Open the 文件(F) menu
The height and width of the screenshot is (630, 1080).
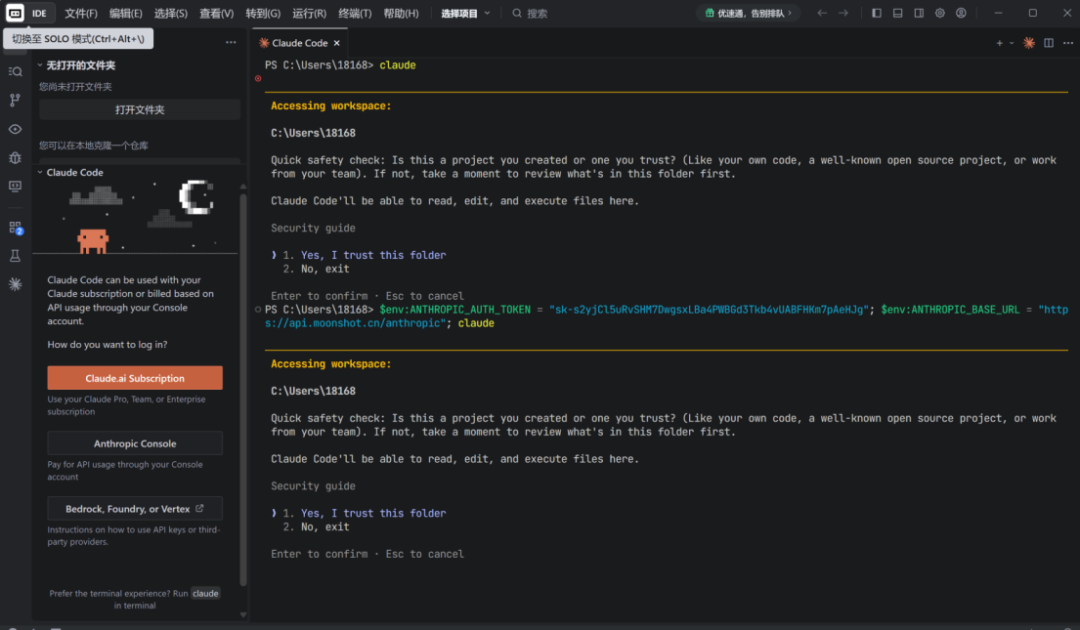coord(81,13)
